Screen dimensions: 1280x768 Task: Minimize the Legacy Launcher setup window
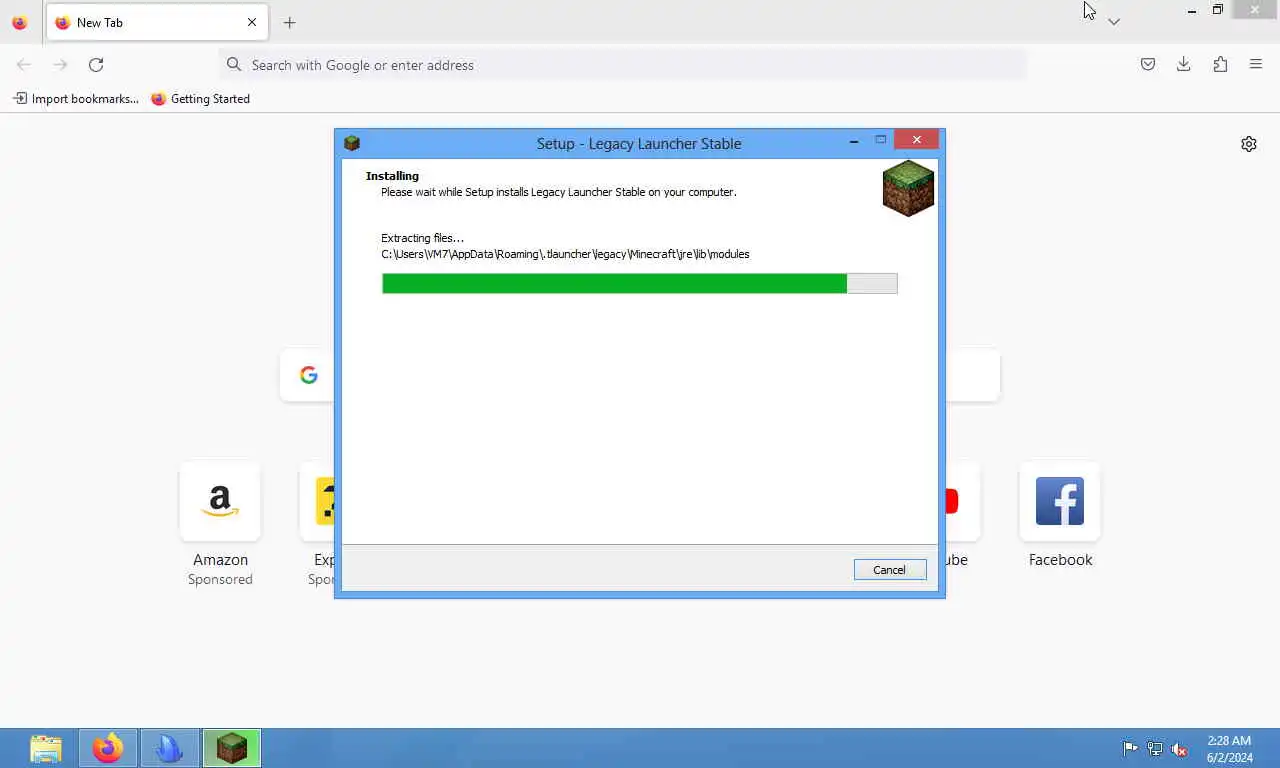pos(854,141)
